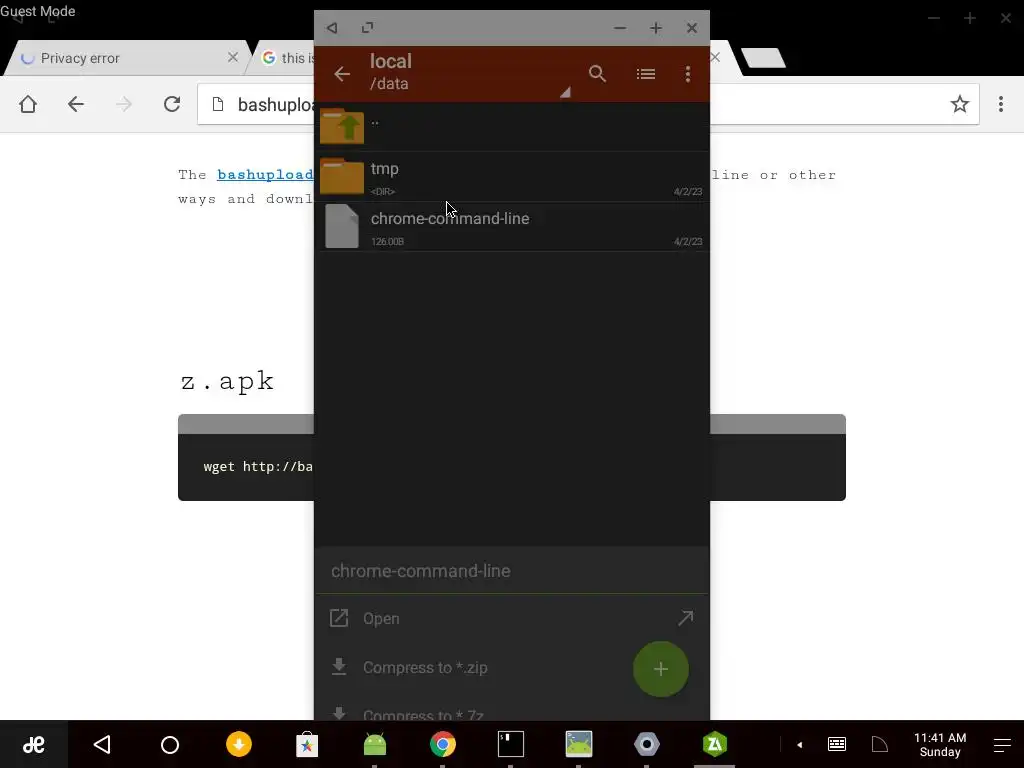
Task: Open Chrome from the taskbar
Action: click(x=443, y=744)
